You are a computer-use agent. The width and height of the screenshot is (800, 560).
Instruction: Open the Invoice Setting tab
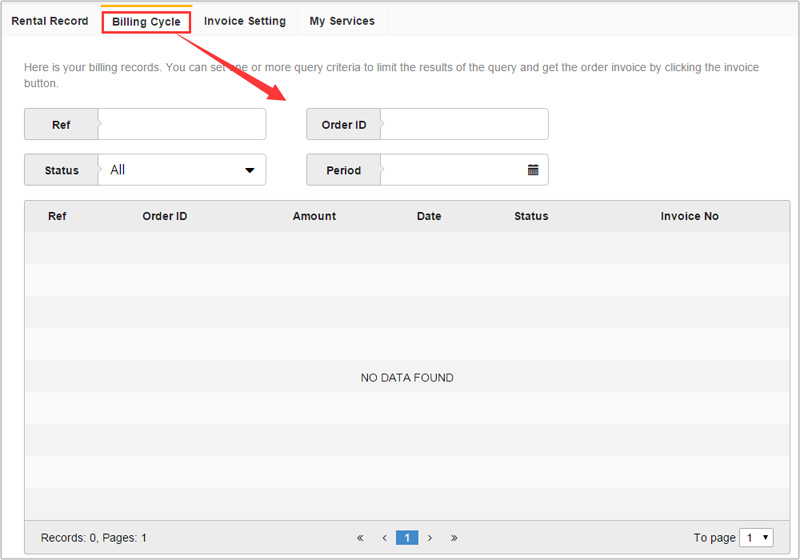(x=245, y=21)
